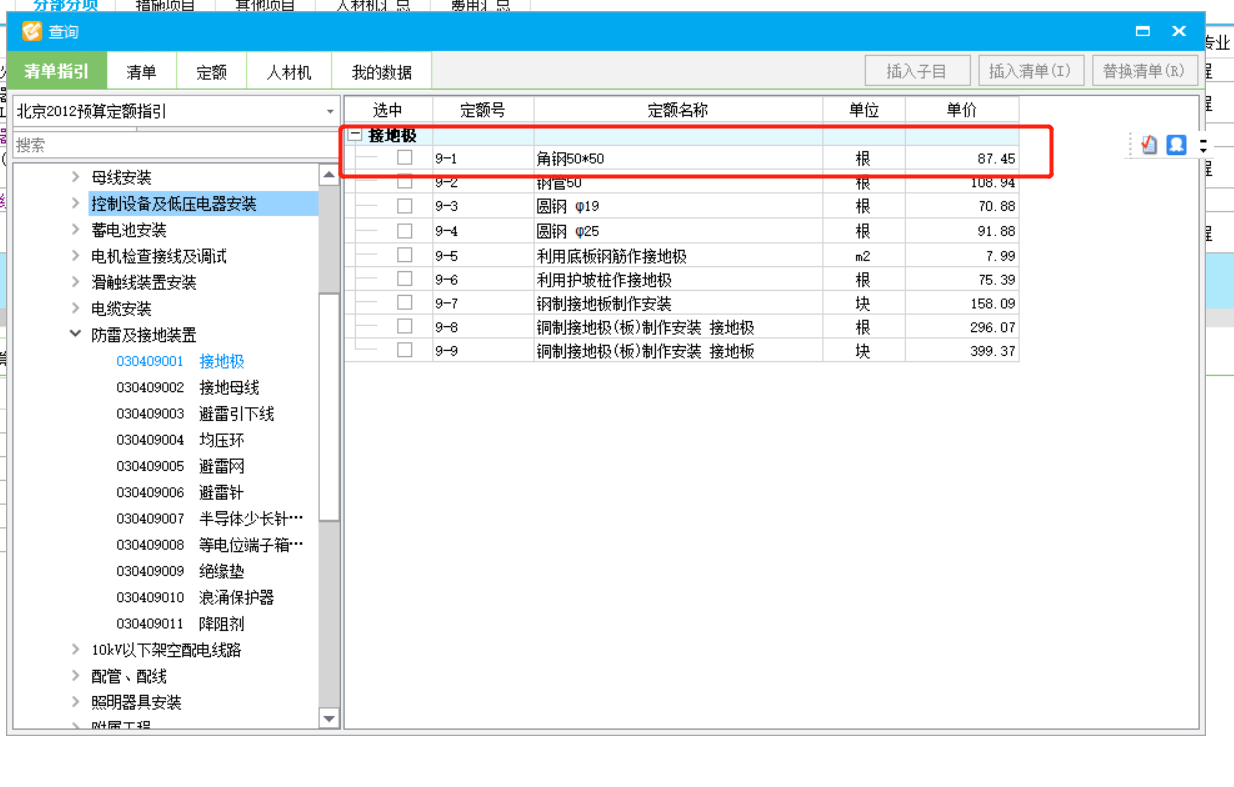Expand the 照明器具安装 node
The height and width of the screenshot is (787, 1234).
click(x=75, y=702)
